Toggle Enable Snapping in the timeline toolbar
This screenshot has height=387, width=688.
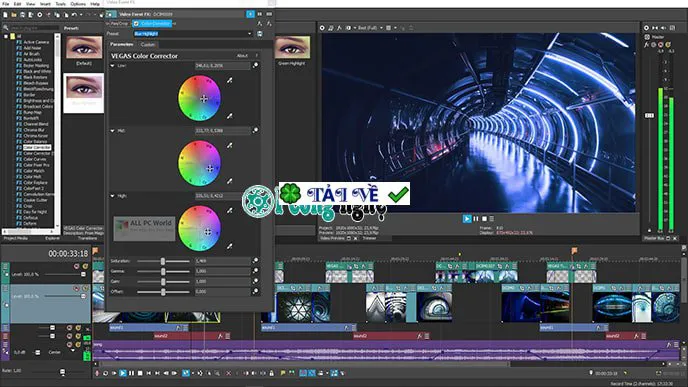tap(303, 373)
